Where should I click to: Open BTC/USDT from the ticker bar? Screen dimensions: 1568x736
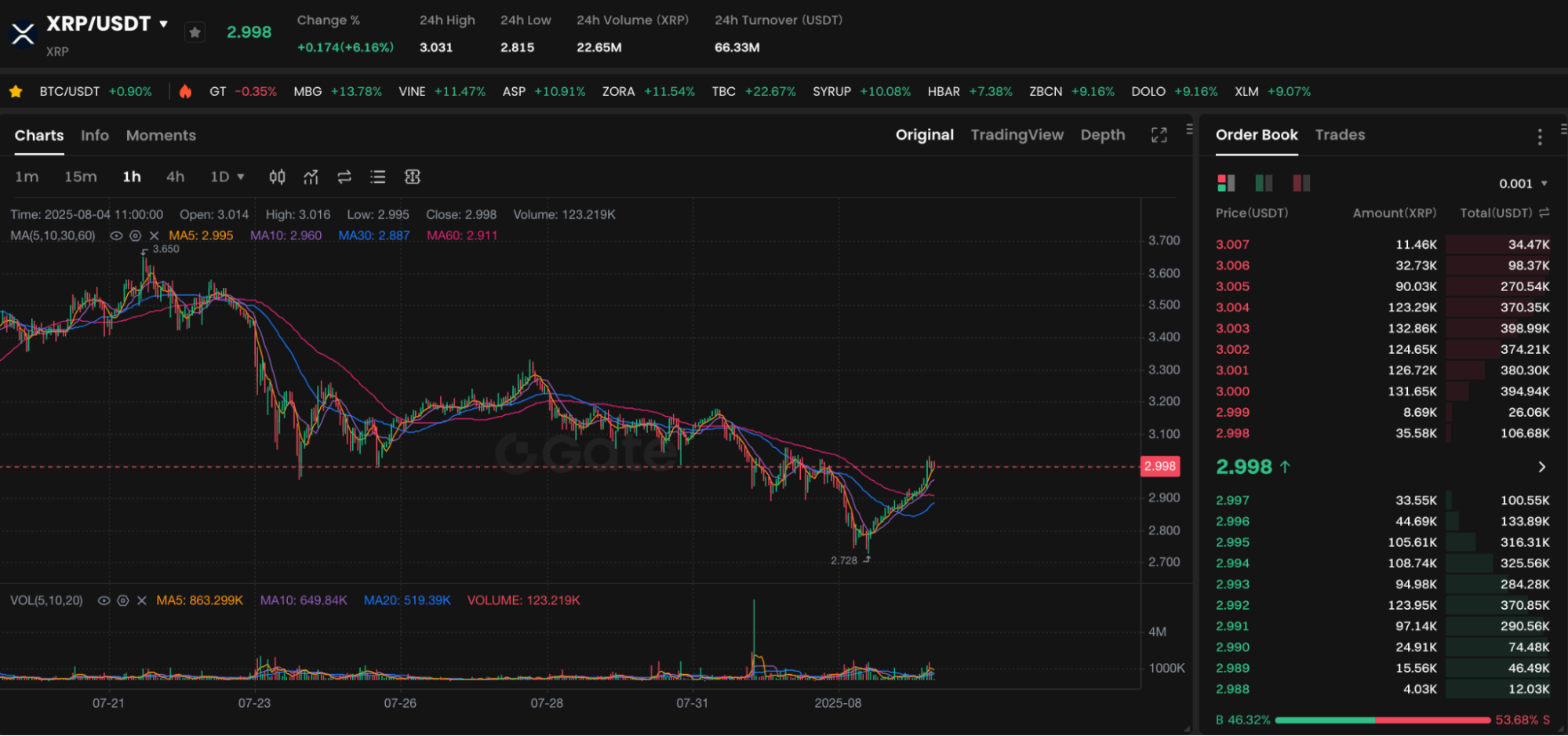[96, 92]
